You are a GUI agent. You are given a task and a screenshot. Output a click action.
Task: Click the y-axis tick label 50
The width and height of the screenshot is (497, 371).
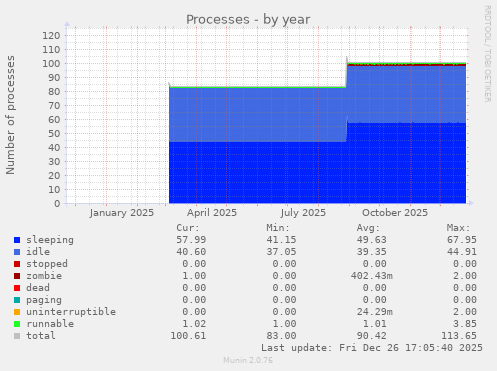(54, 134)
